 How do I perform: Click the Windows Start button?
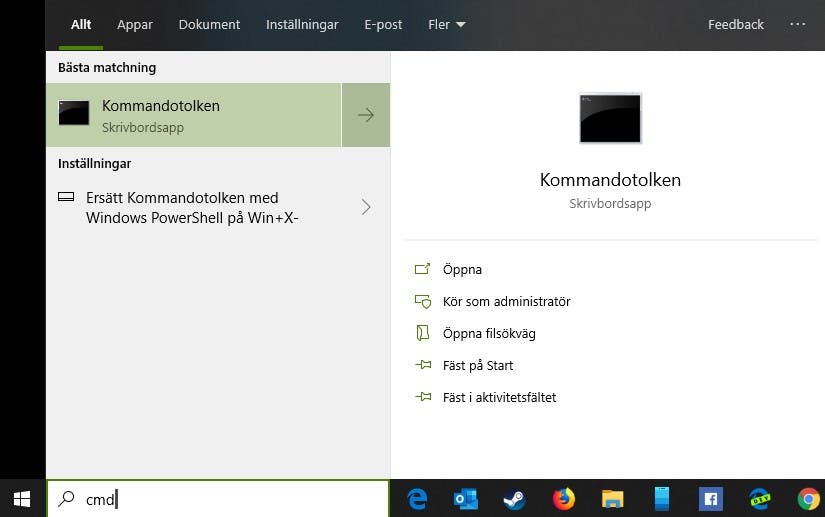click(22, 498)
